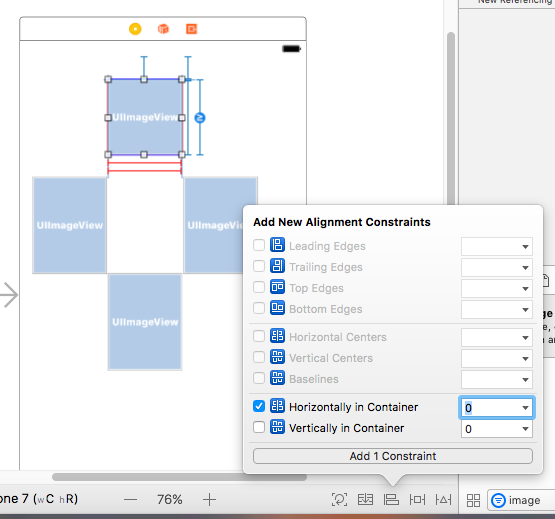Click the Horizontally in Container icon
The height and width of the screenshot is (519, 555).
[278, 406]
